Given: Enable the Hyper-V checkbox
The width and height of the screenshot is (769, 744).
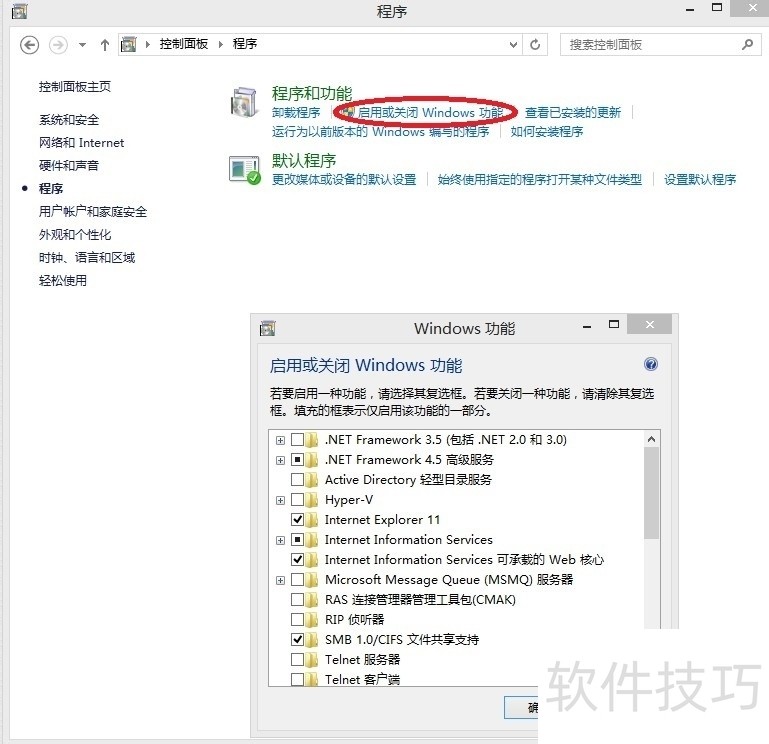Looking at the screenshot, I should (297, 499).
